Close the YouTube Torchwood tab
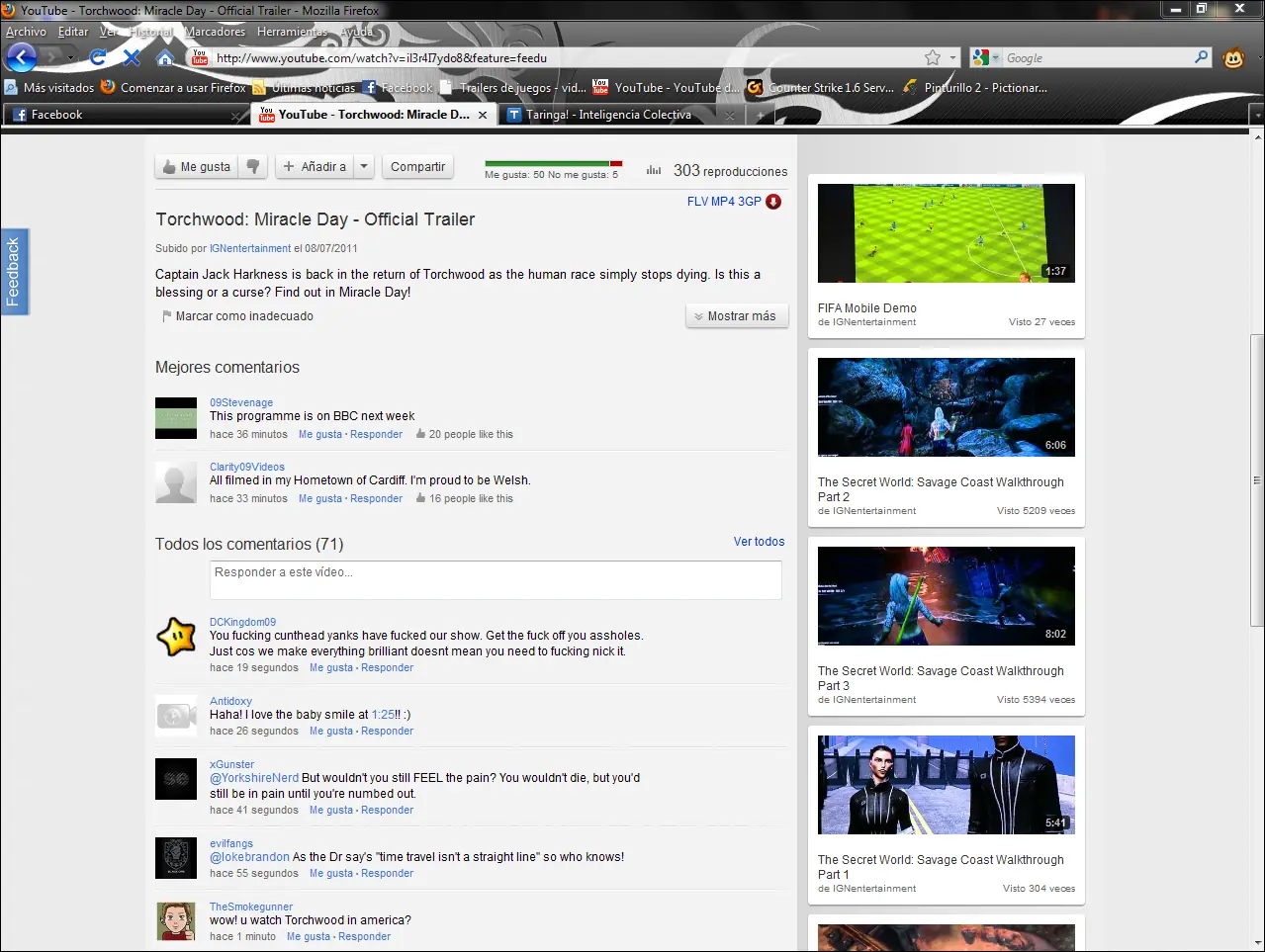Viewport: 1265px width, 952px height. (x=483, y=115)
